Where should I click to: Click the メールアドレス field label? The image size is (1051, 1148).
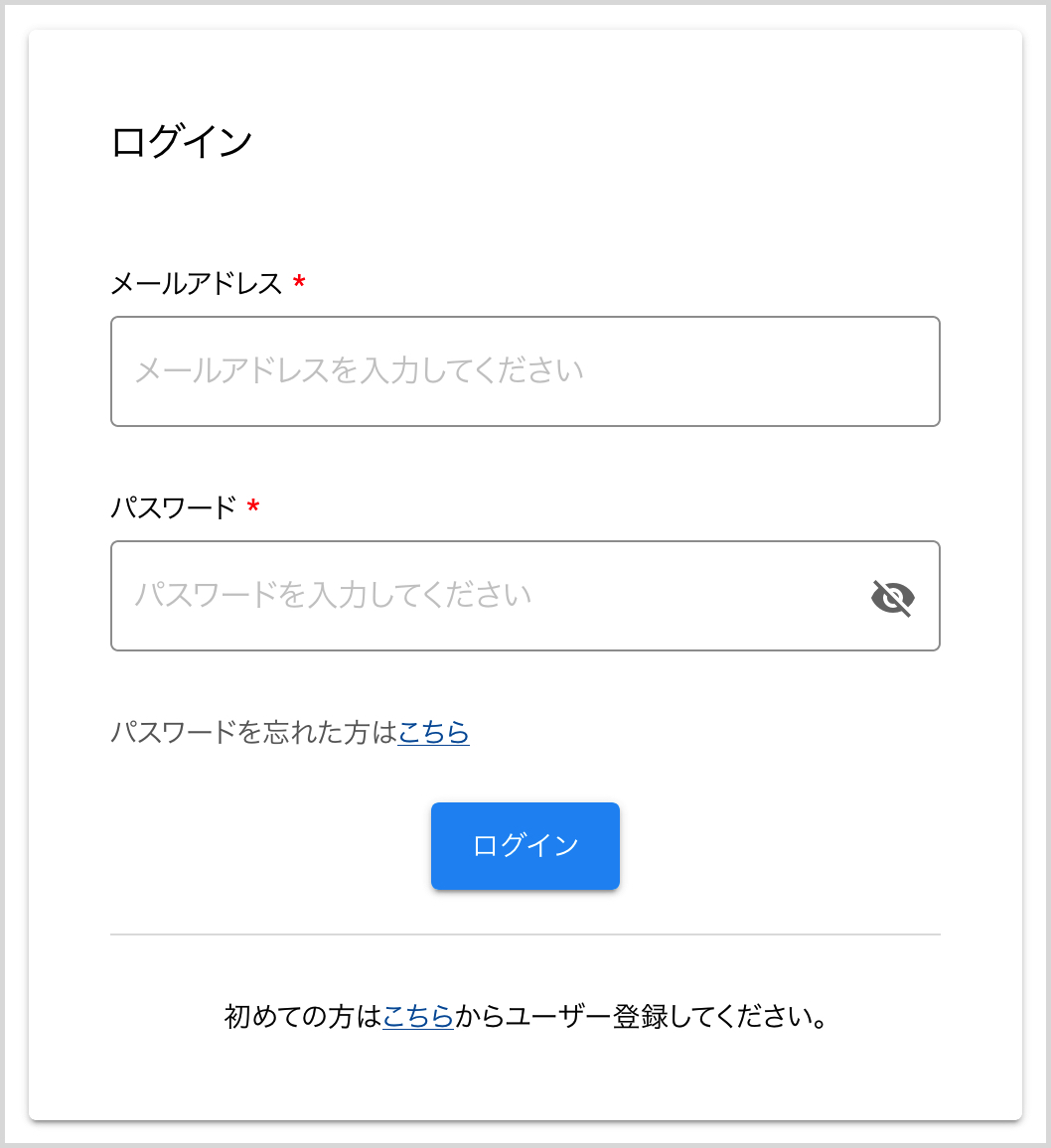197,284
